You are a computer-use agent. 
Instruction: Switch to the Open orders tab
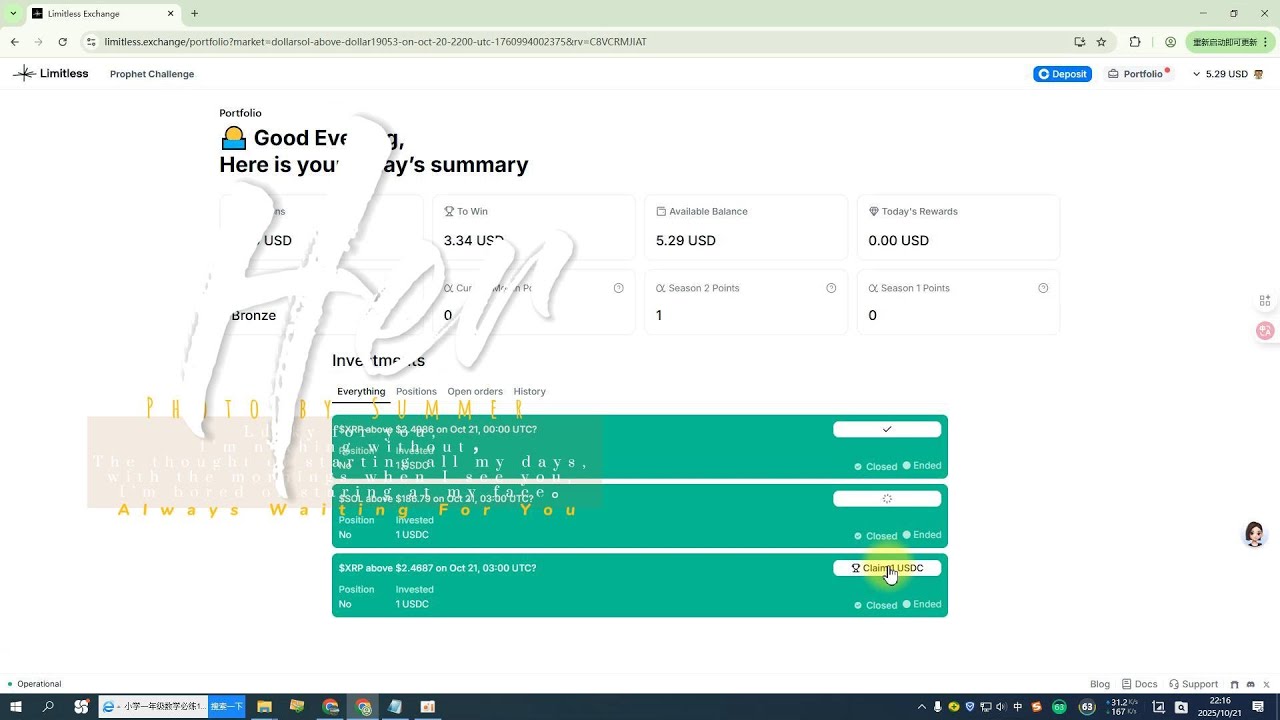(475, 391)
